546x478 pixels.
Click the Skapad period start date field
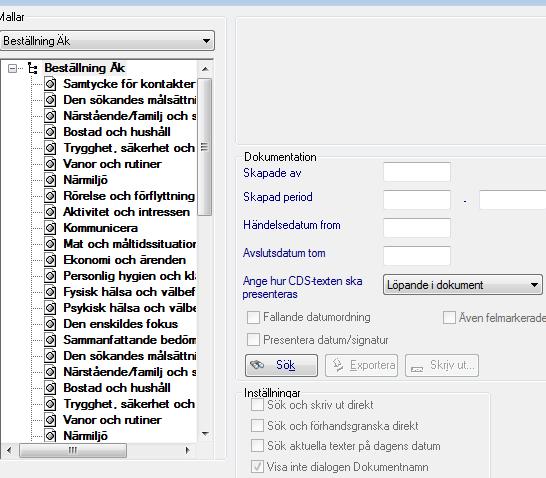pos(417,200)
